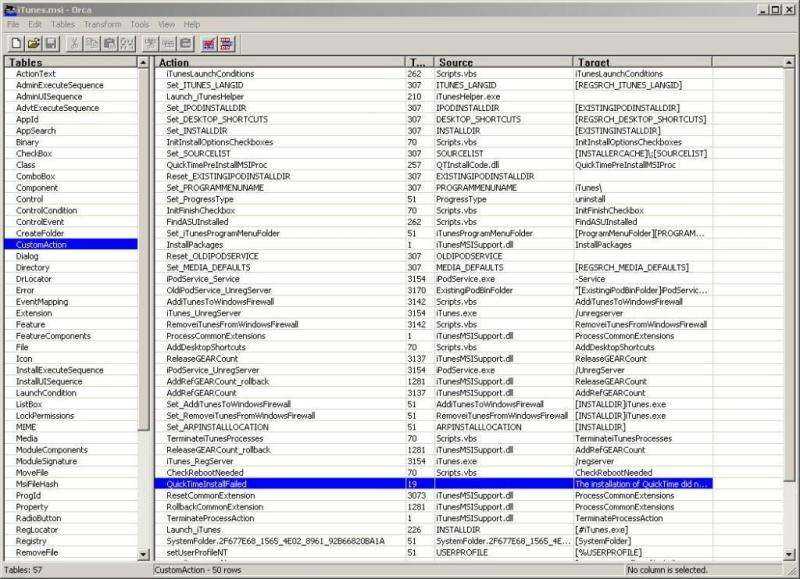The image size is (800, 579).
Task: Click the Open file folder icon
Action: [x=34, y=44]
